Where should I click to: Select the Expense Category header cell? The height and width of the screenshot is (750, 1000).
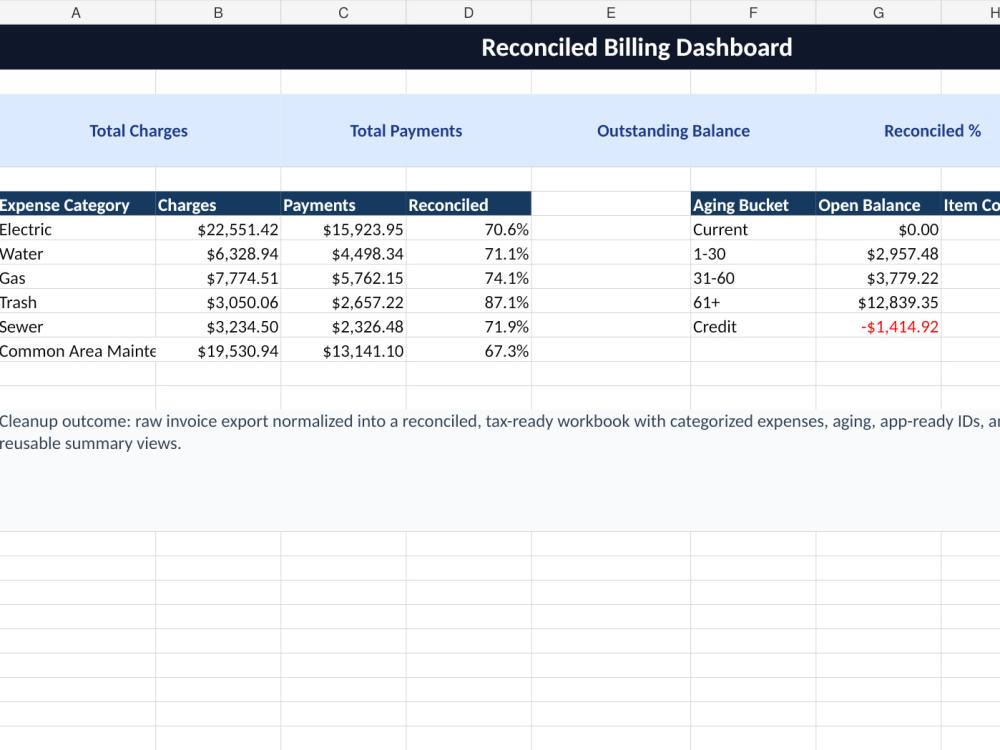click(78, 204)
